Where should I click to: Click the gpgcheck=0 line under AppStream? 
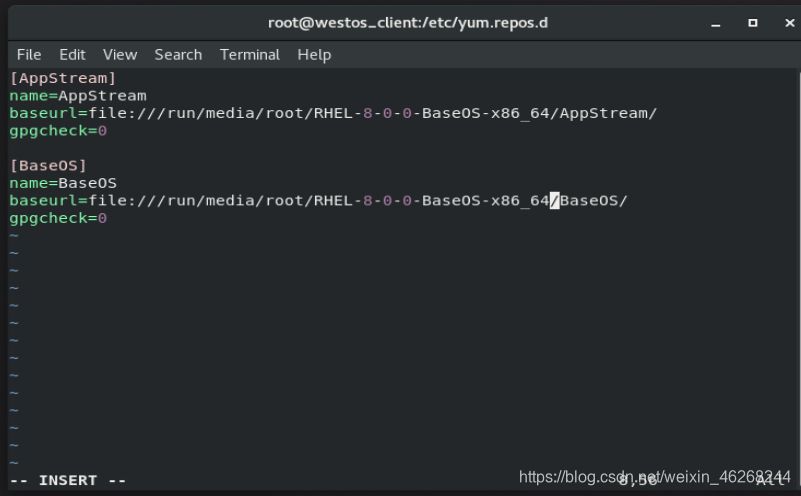click(58, 131)
